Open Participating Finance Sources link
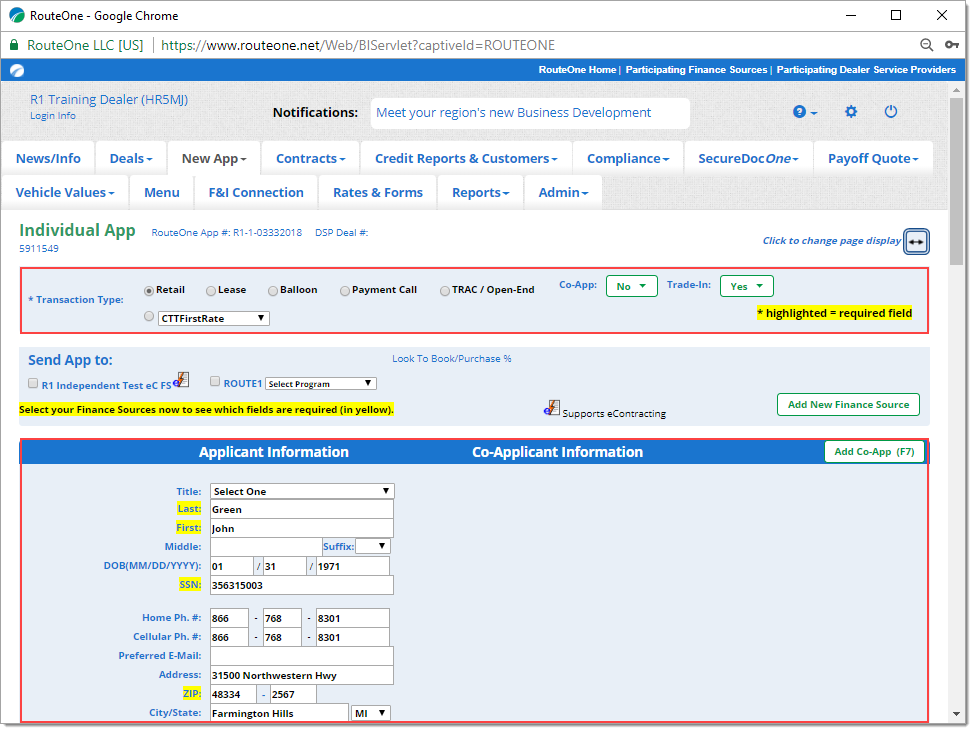This screenshot has width=973, height=731. pos(696,70)
